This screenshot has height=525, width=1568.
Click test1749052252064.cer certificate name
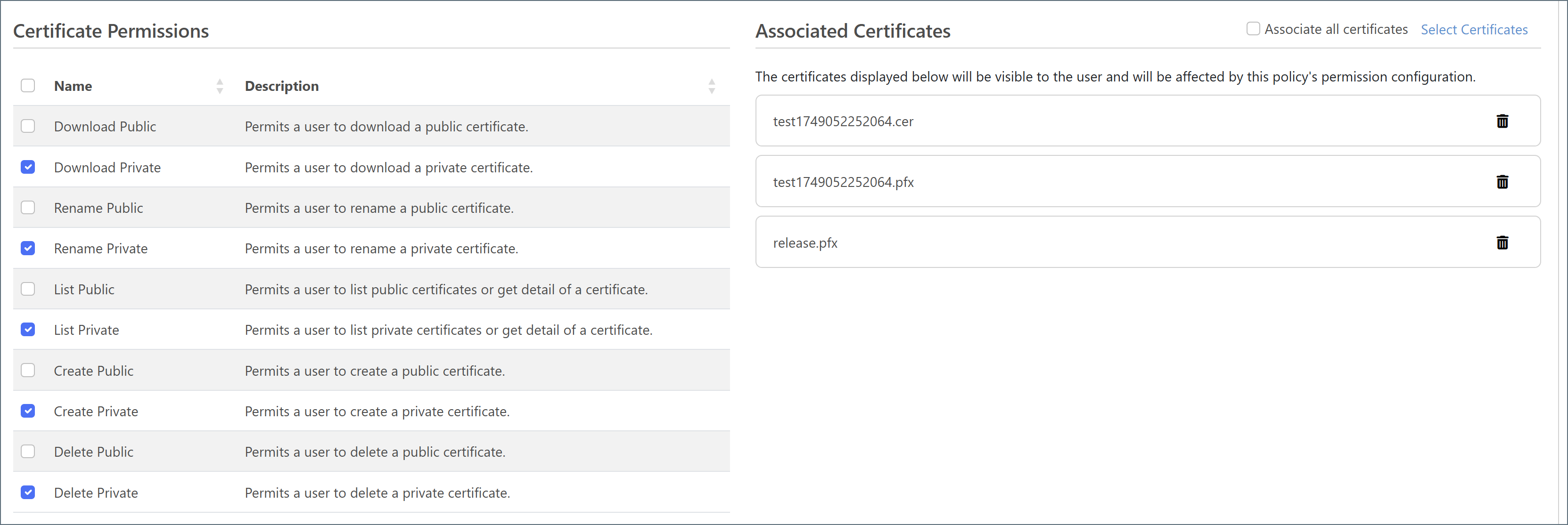click(843, 121)
